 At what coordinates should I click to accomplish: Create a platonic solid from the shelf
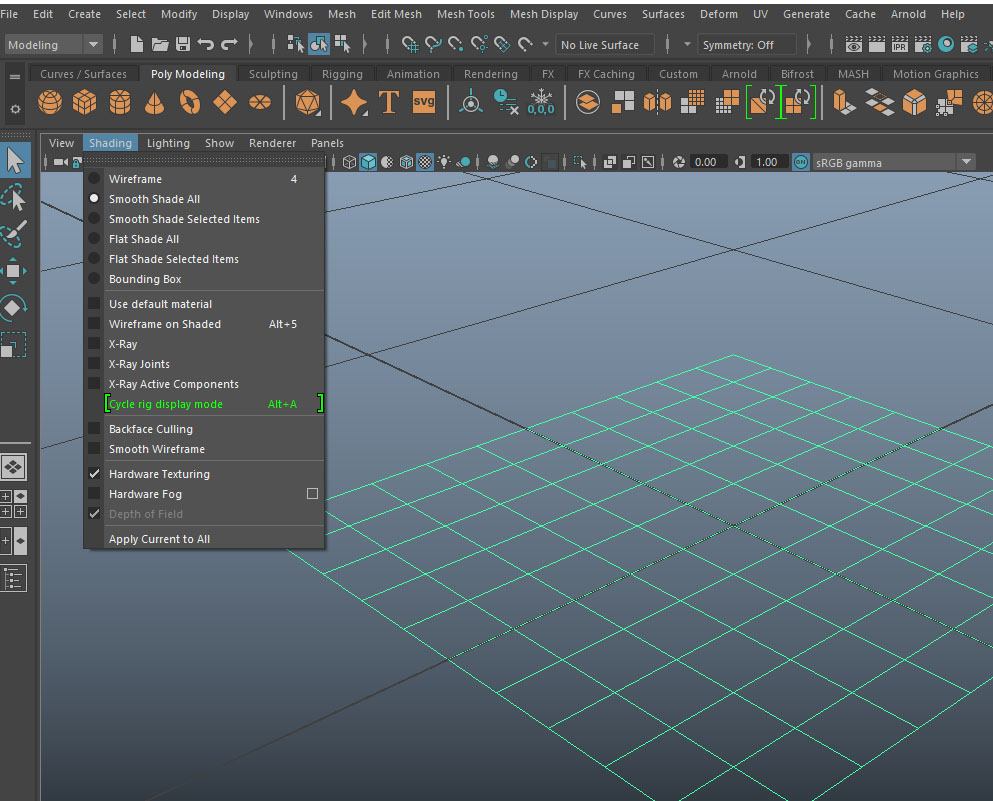[x=308, y=103]
